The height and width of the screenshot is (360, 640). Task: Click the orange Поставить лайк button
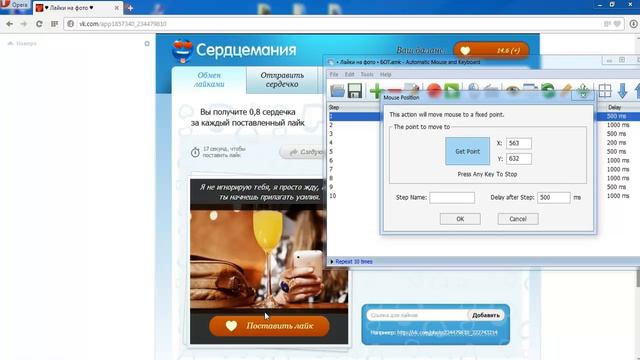(269, 326)
